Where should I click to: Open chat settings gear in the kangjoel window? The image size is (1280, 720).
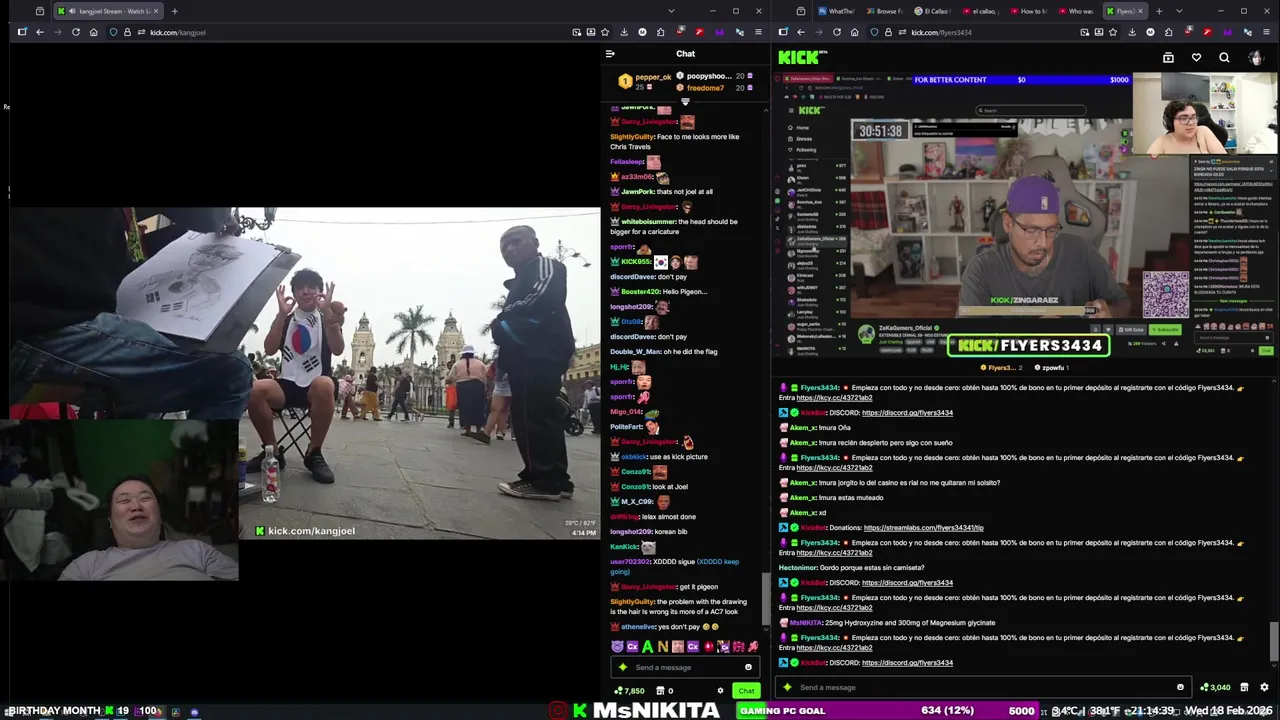tap(720, 690)
